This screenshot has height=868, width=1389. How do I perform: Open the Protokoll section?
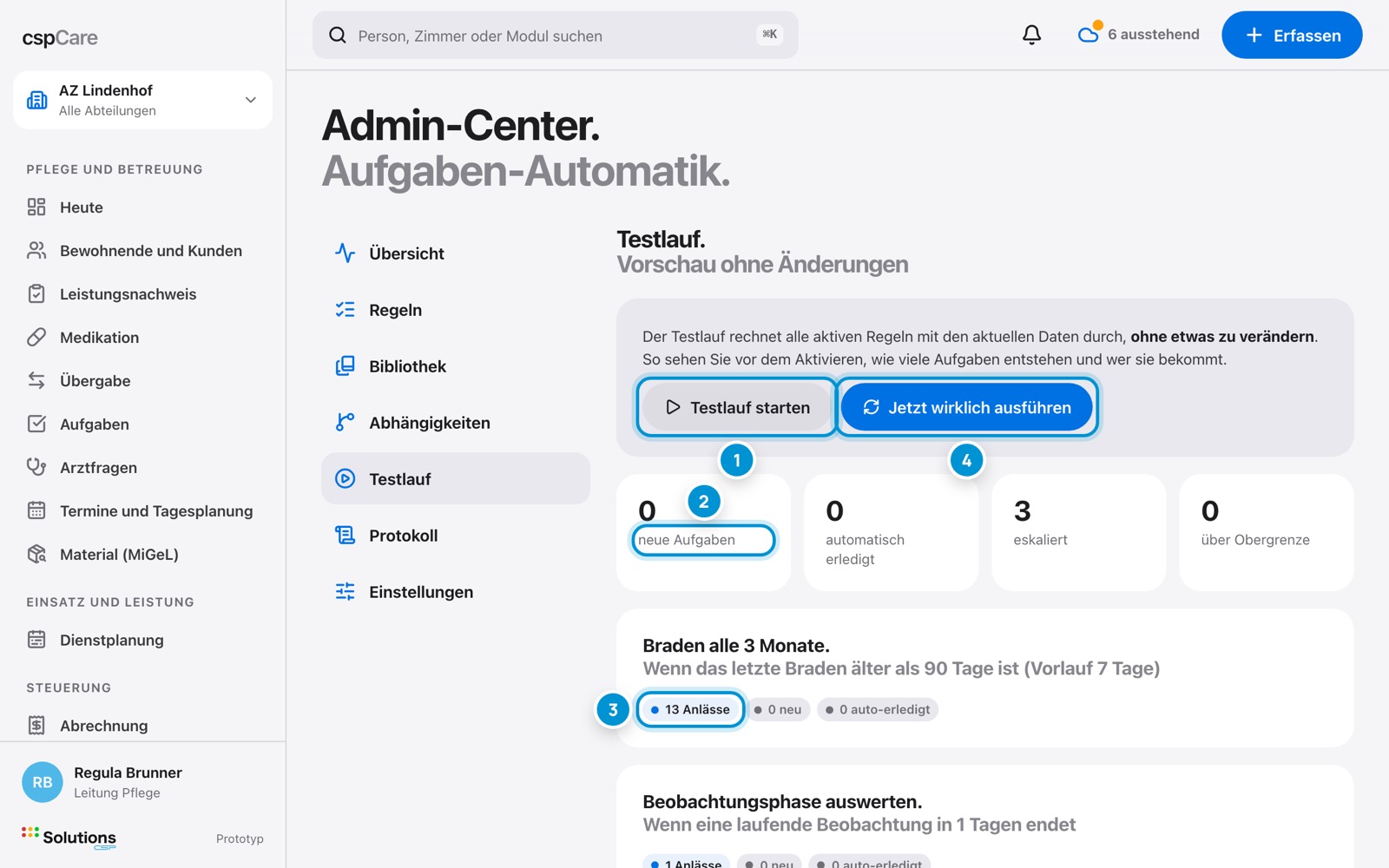coord(456,536)
